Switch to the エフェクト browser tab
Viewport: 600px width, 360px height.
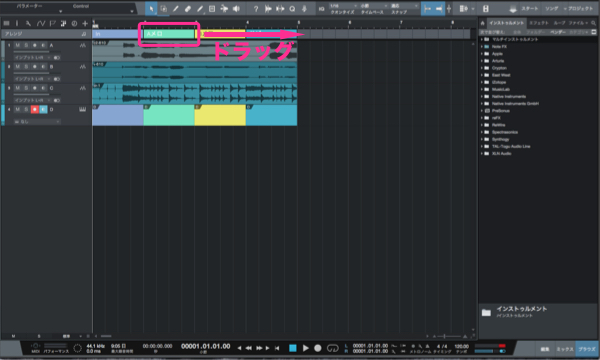coord(539,23)
